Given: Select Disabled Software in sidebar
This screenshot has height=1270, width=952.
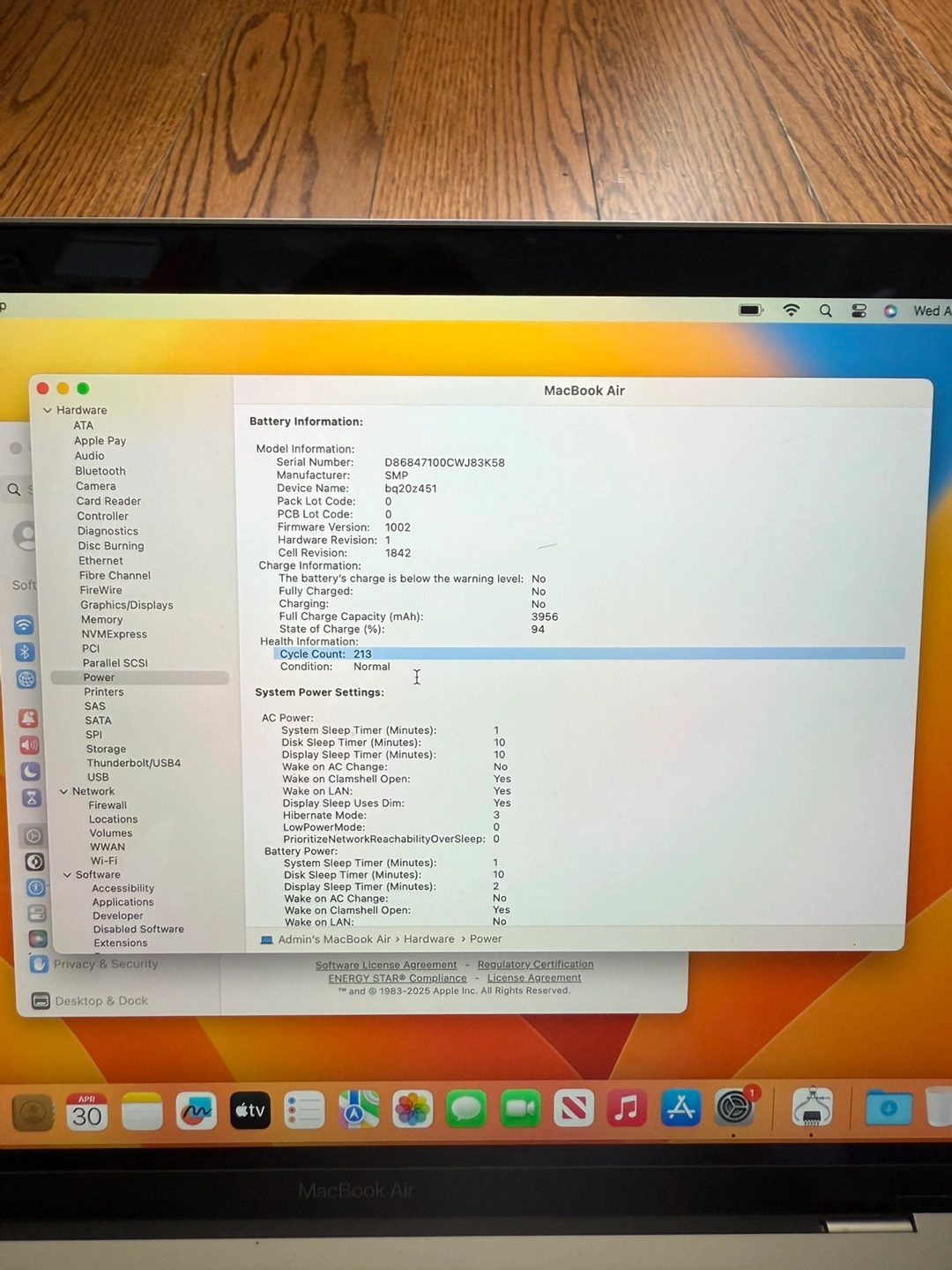Looking at the screenshot, I should tap(139, 930).
